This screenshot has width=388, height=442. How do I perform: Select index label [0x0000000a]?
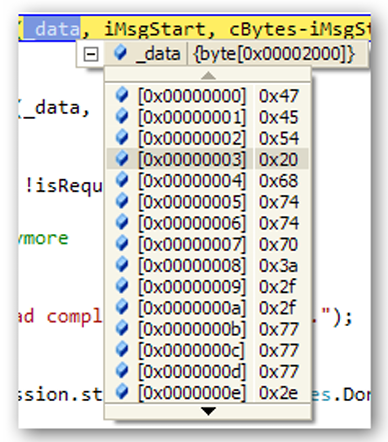pos(192,308)
